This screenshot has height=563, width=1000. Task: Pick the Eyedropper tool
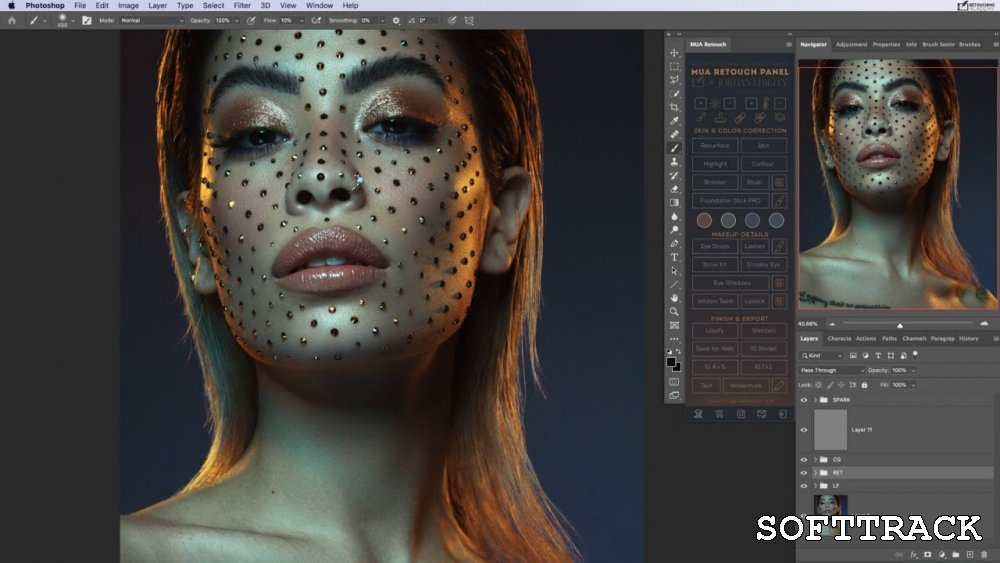click(674, 121)
